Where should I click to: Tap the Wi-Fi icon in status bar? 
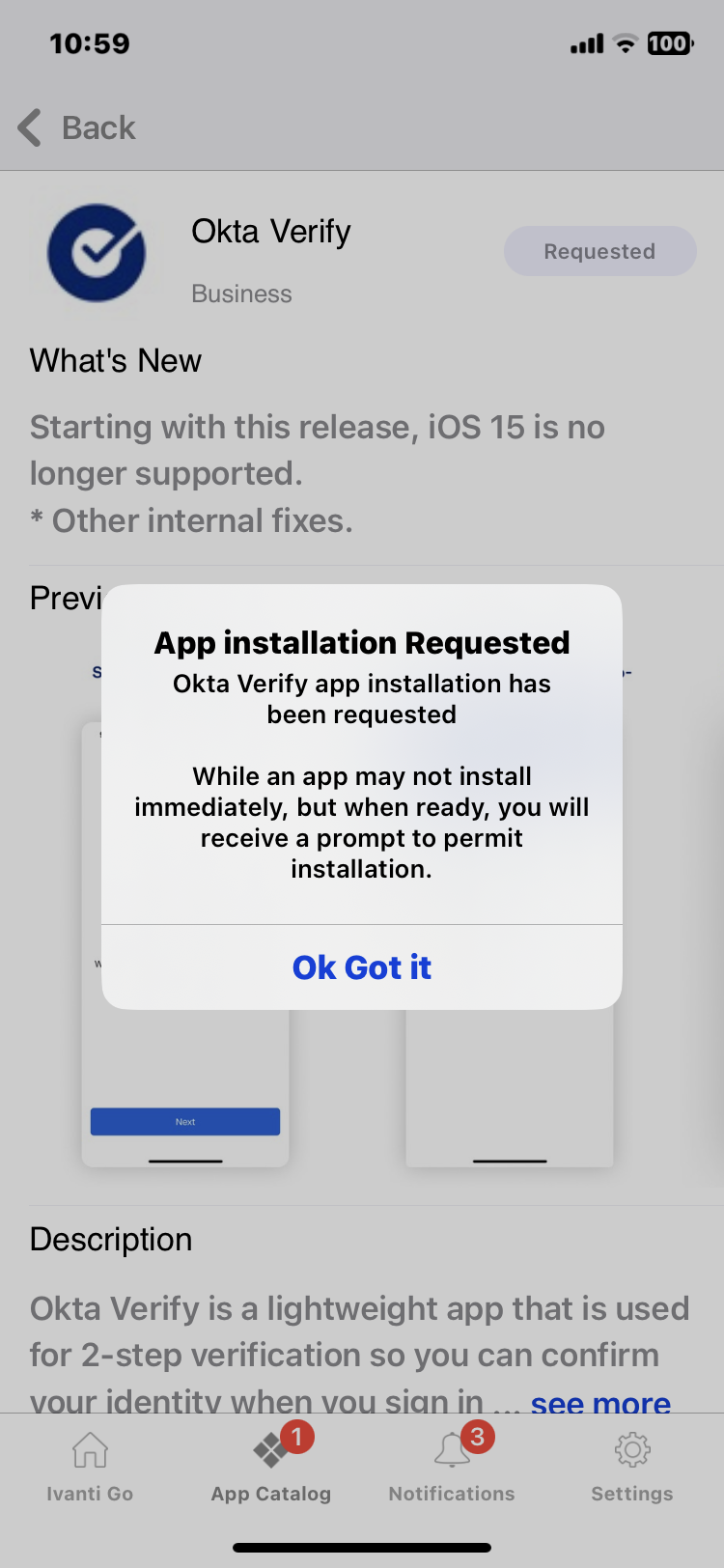coord(626,43)
